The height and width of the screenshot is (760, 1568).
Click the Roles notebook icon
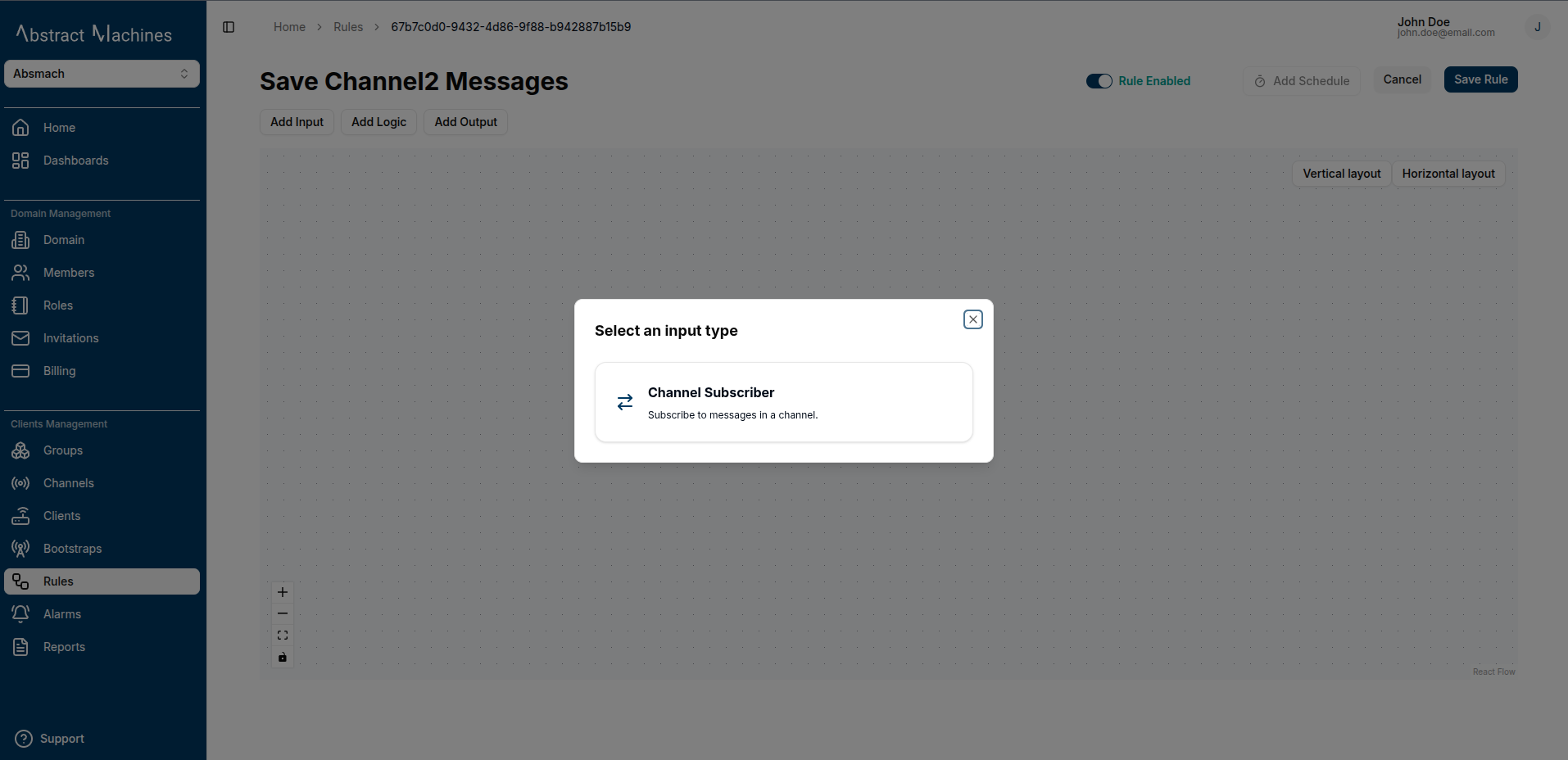[20, 305]
